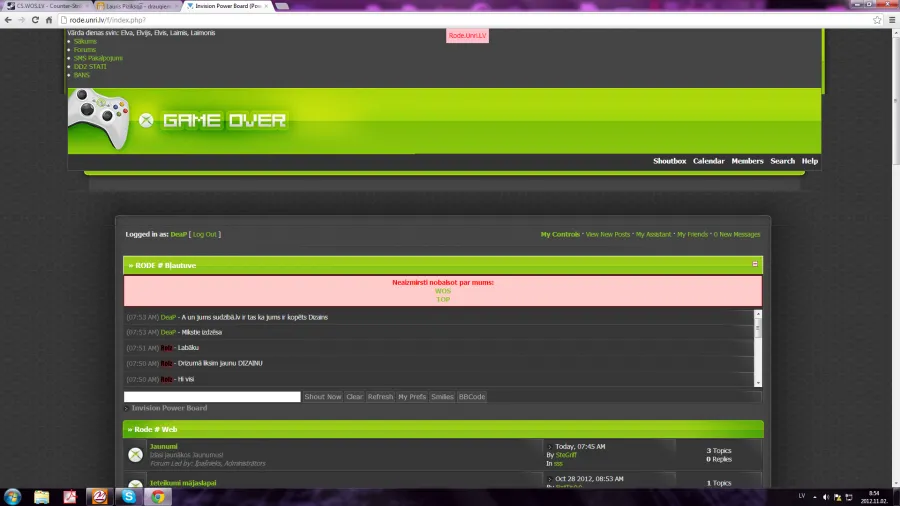This screenshot has width=900, height=506.
Task: Open My Assistant
Action: pos(653,234)
